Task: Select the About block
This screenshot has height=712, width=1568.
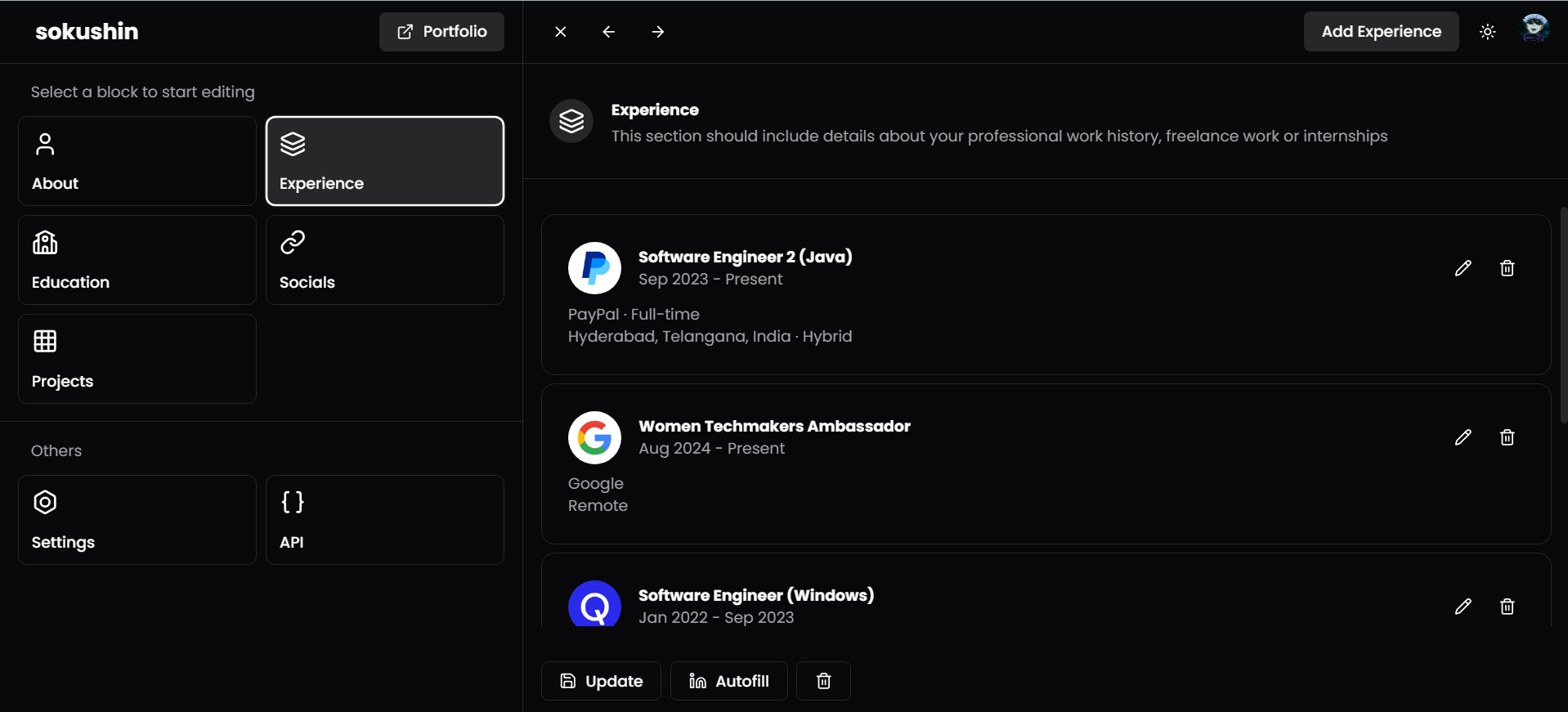Action: click(137, 161)
